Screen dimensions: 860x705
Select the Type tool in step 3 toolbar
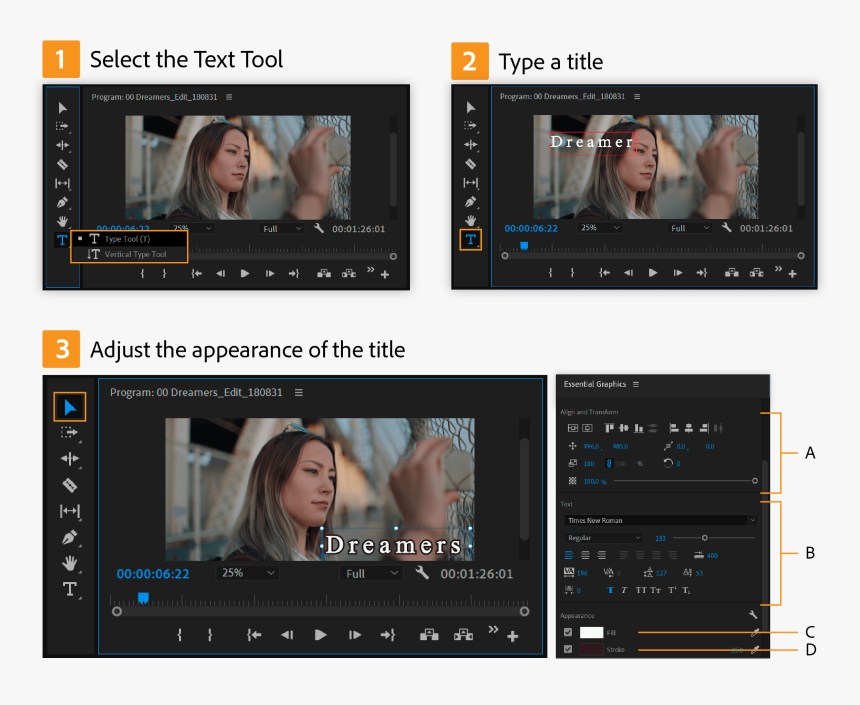[x=70, y=589]
